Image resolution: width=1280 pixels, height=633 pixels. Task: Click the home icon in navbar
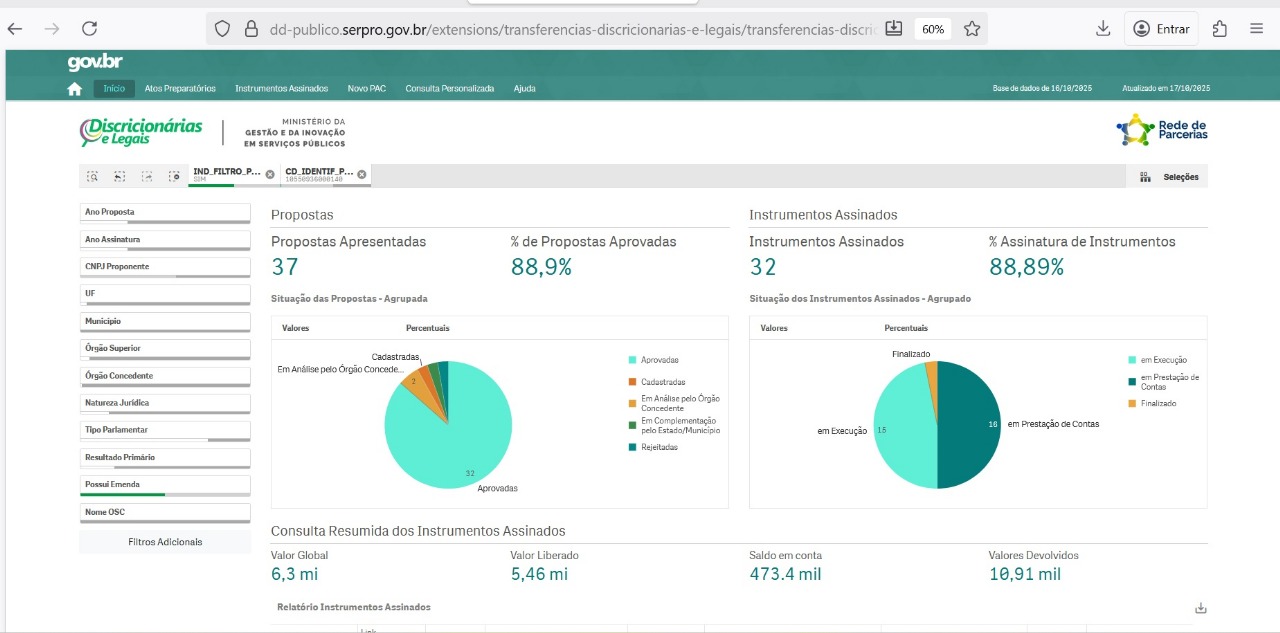click(x=75, y=89)
